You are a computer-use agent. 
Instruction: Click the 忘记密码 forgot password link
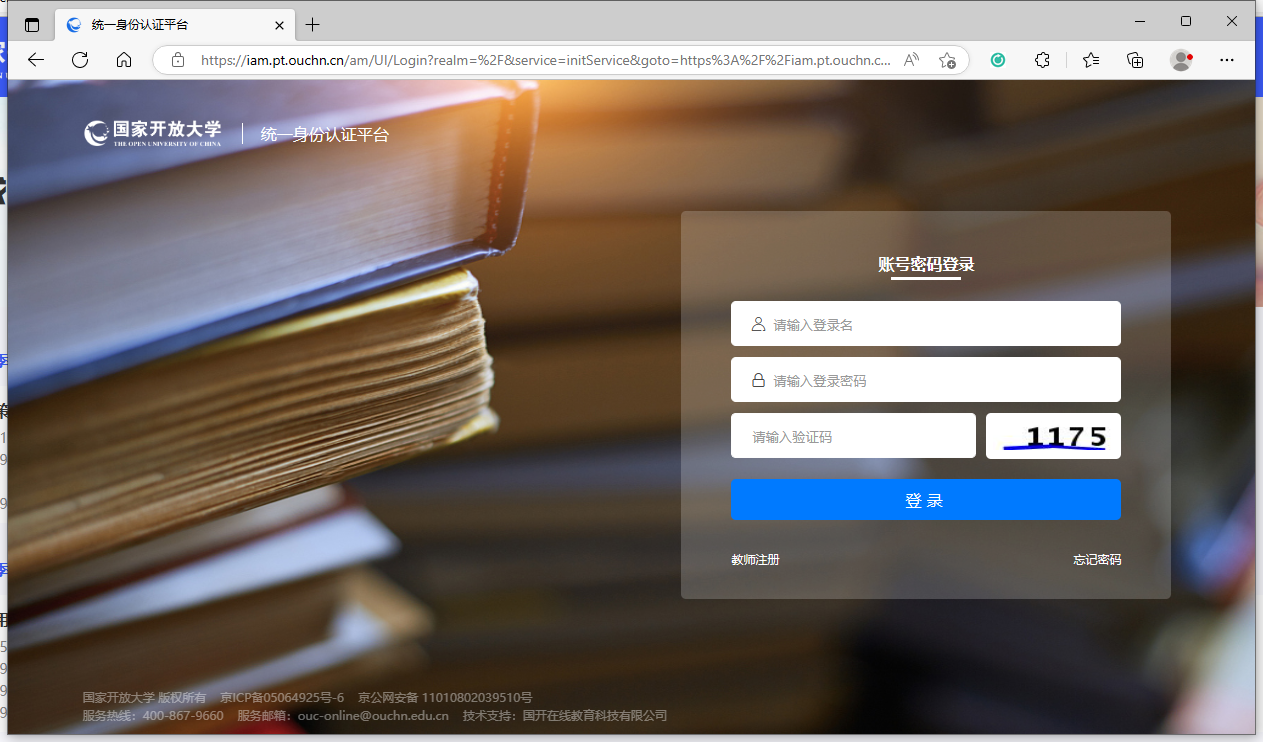click(x=1097, y=560)
